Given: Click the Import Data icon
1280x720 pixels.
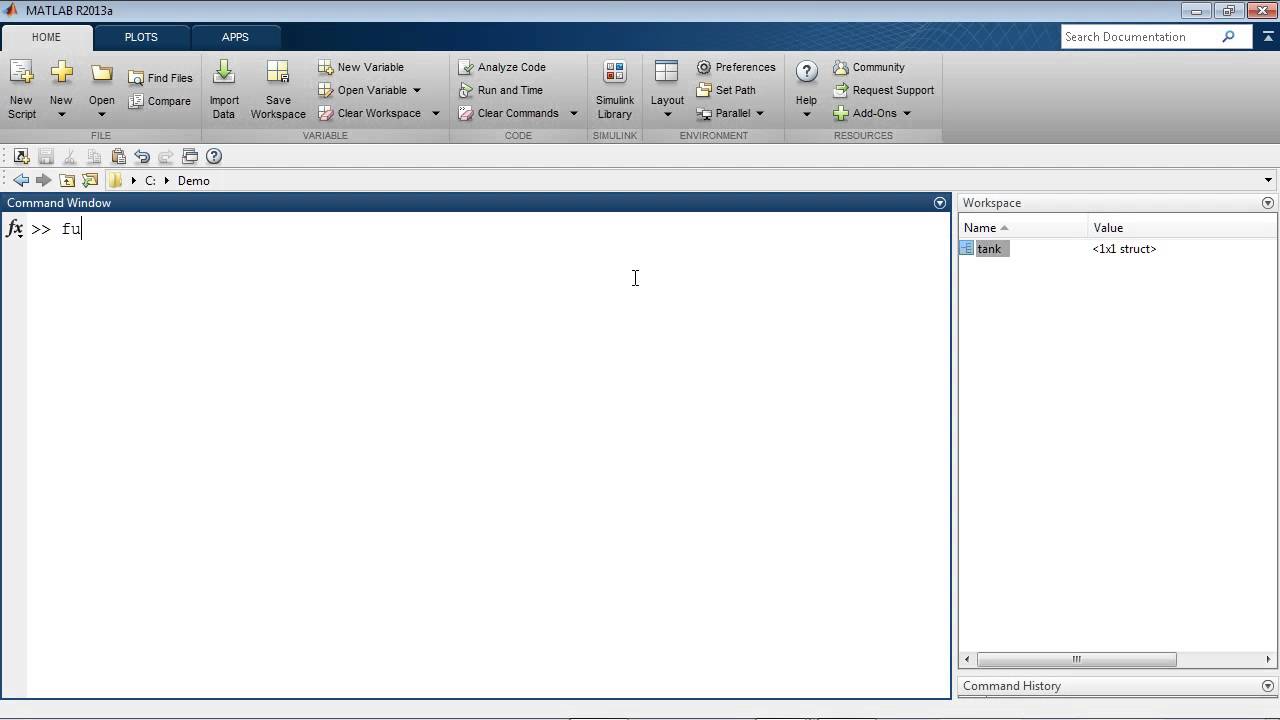Looking at the screenshot, I should tap(224, 73).
